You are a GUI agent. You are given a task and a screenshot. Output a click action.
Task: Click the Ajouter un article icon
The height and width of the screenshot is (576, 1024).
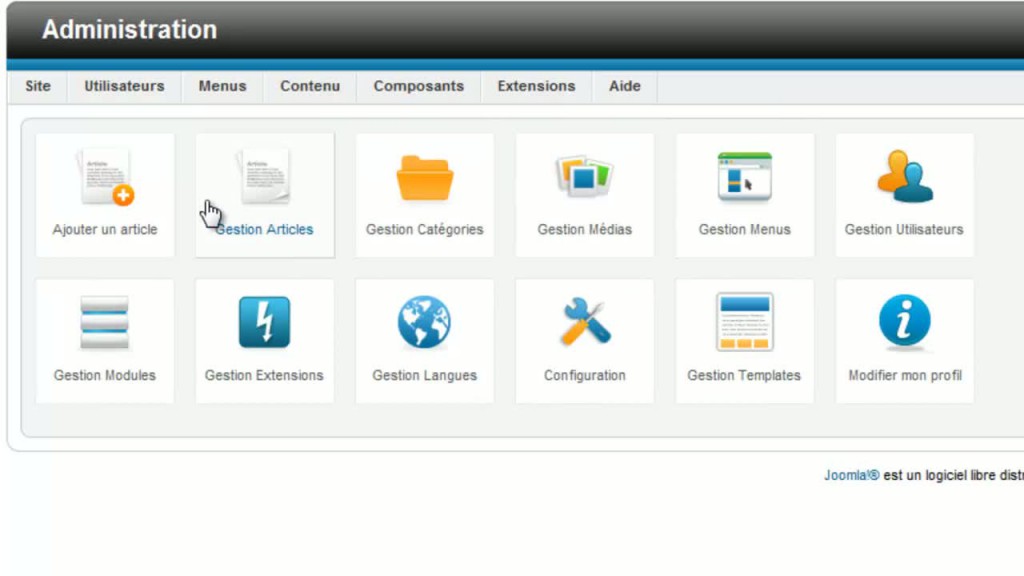click(105, 179)
